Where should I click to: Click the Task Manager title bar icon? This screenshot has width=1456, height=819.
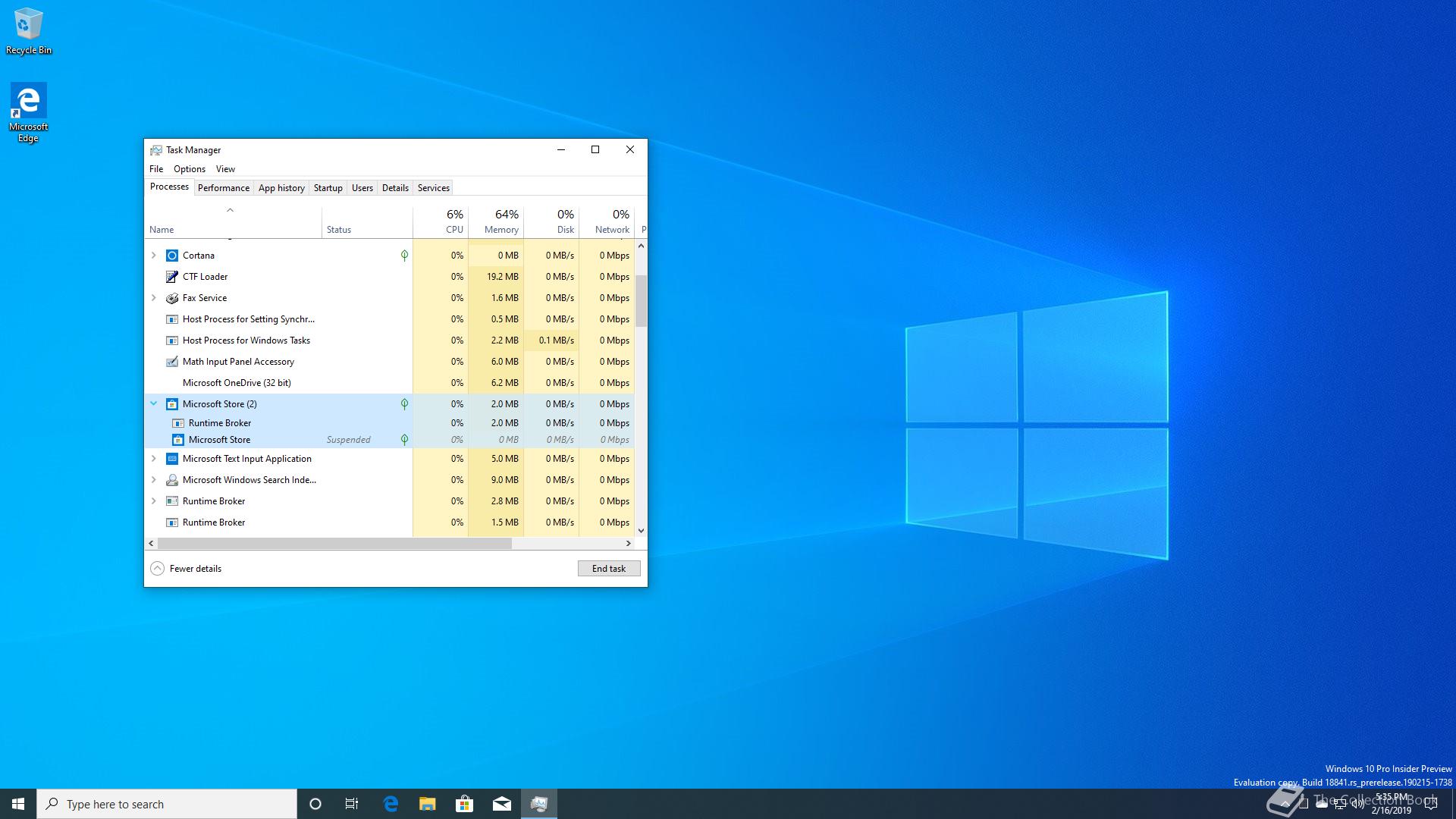[x=156, y=150]
